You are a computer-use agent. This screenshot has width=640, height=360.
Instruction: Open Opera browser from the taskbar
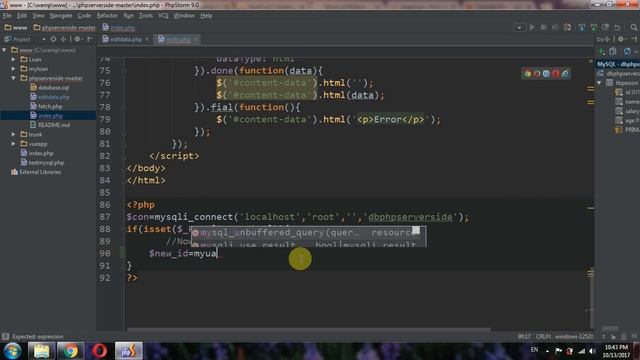point(99,351)
